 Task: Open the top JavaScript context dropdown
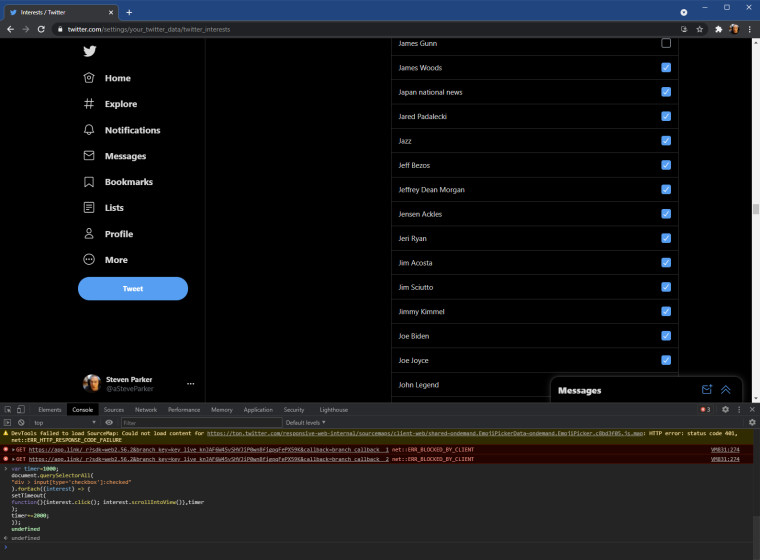[x=64, y=422]
